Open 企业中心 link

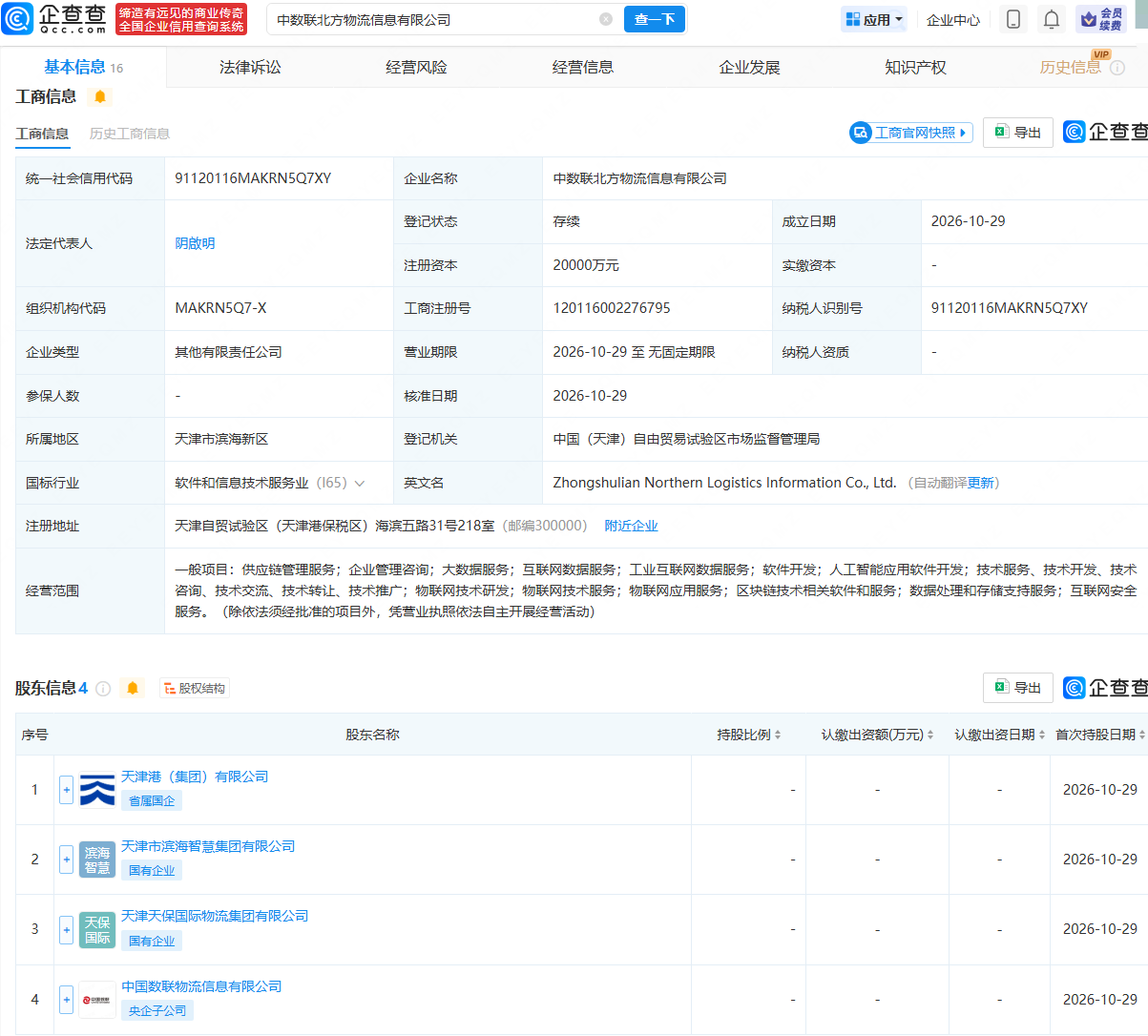pyautogui.click(x=953, y=19)
